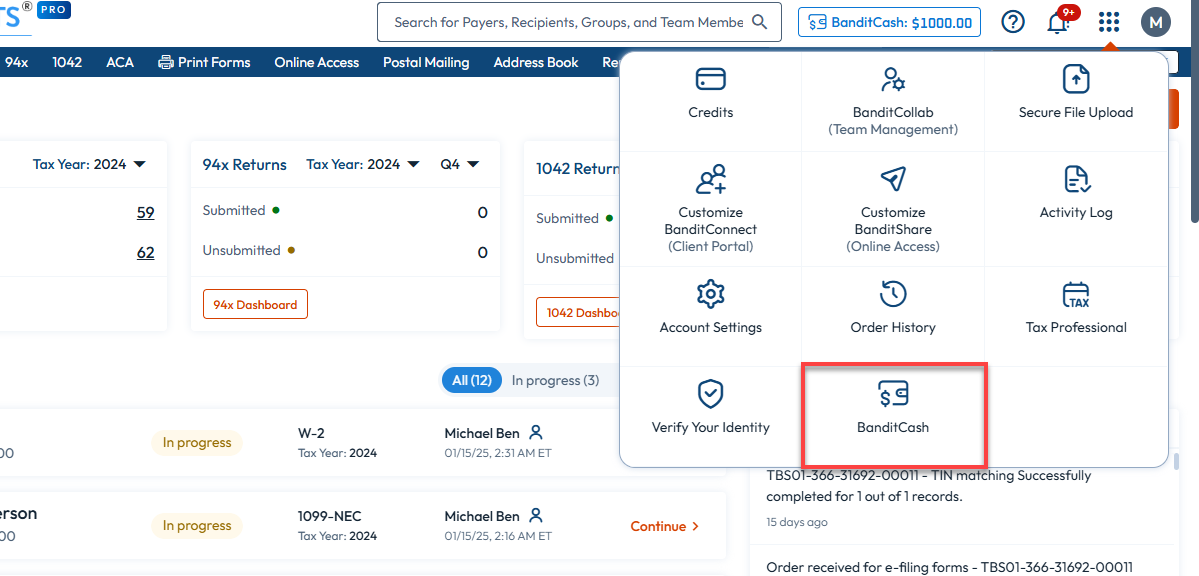Image resolution: width=1199 pixels, height=576 pixels.
Task: Open the profile avatar M
Action: pyautogui.click(x=1155, y=22)
